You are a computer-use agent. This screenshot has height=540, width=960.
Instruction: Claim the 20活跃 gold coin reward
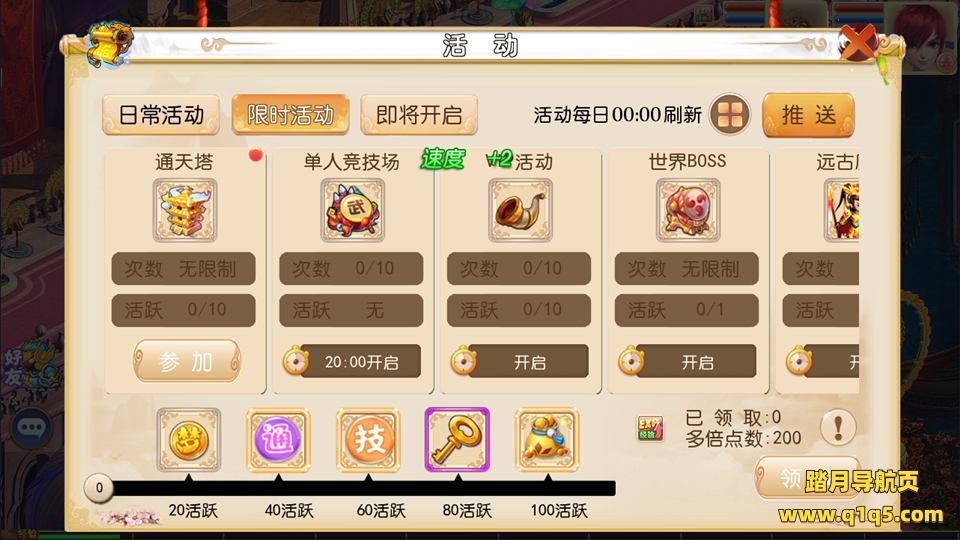point(189,440)
